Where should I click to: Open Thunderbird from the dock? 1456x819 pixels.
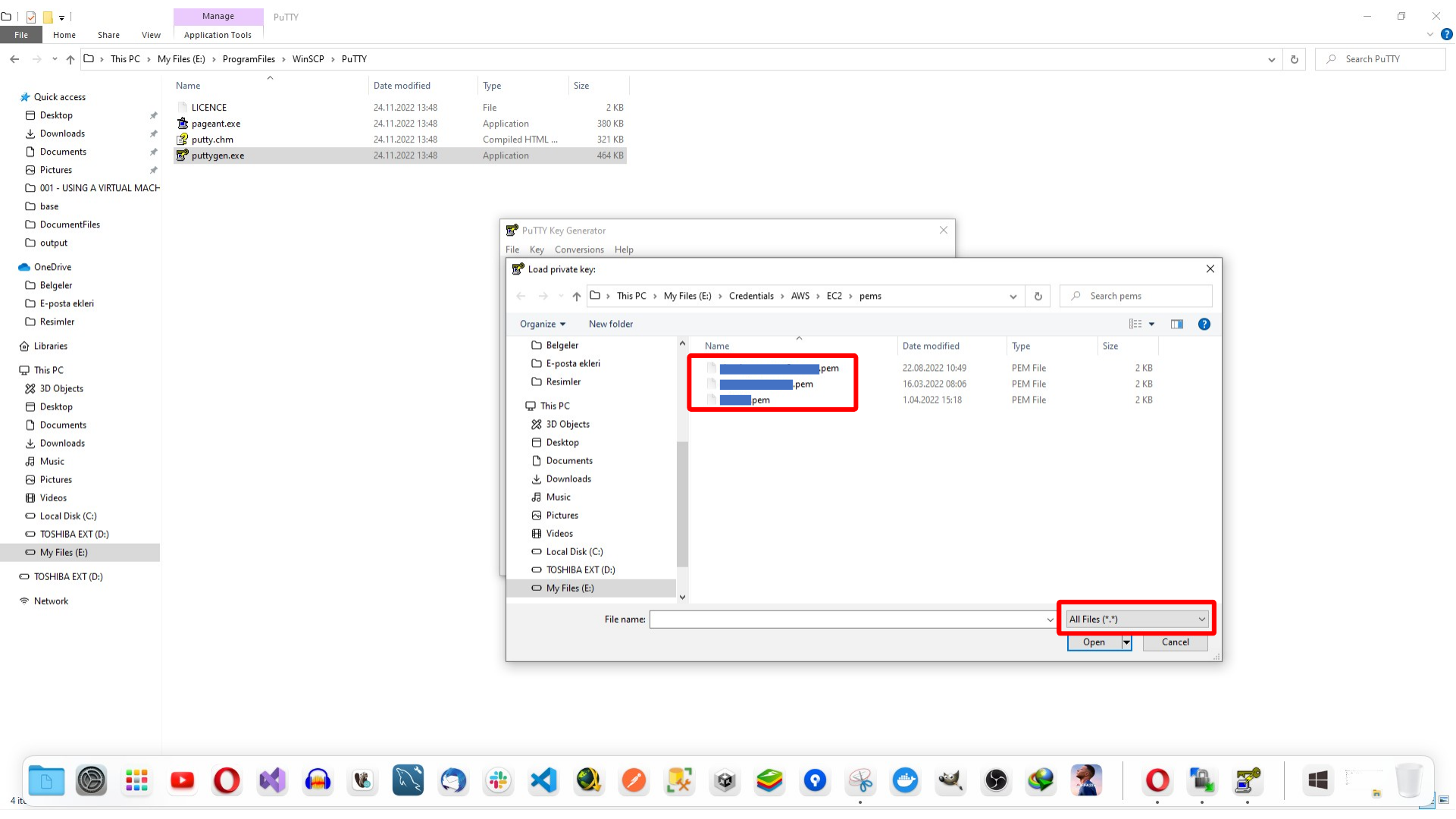453,780
